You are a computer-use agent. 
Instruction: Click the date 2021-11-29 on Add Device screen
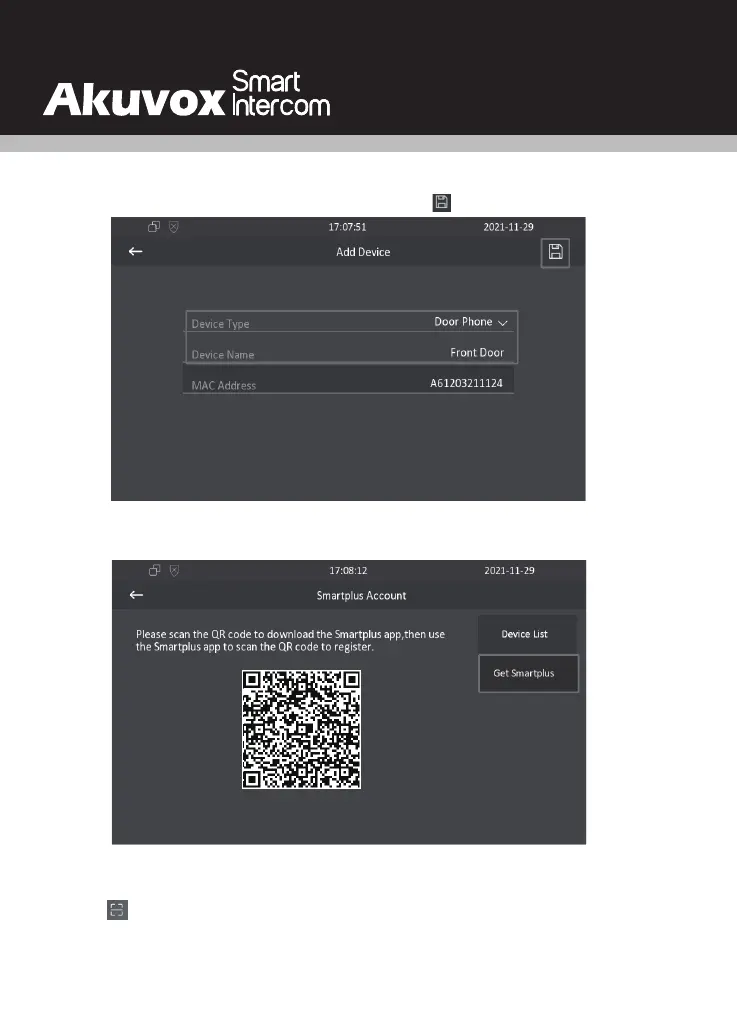click(508, 227)
